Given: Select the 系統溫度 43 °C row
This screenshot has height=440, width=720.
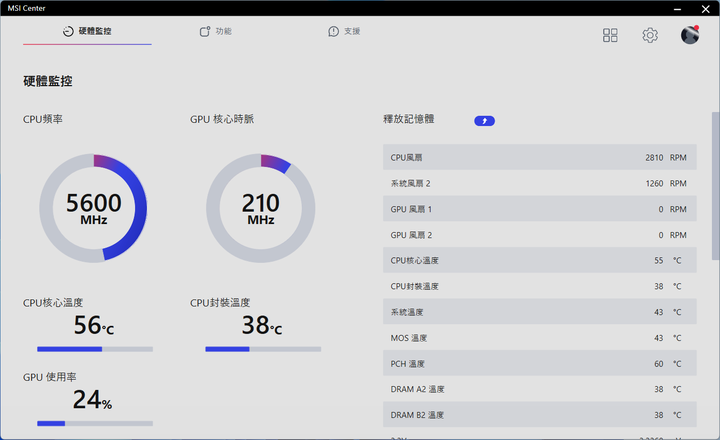Looking at the screenshot, I should click(x=540, y=312).
